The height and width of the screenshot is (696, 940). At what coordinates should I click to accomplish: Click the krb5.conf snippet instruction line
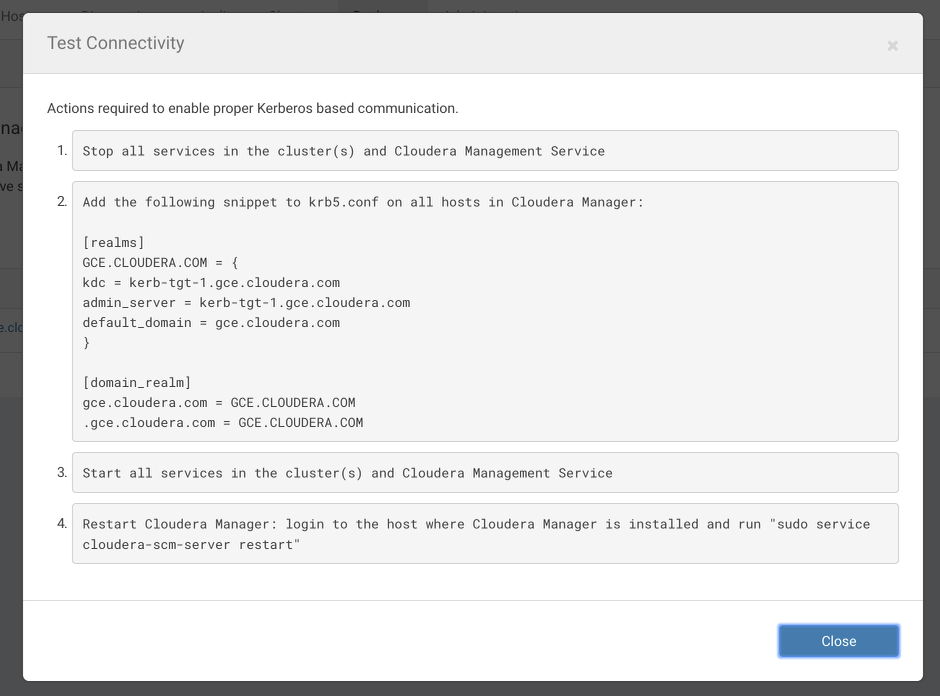(363, 202)
